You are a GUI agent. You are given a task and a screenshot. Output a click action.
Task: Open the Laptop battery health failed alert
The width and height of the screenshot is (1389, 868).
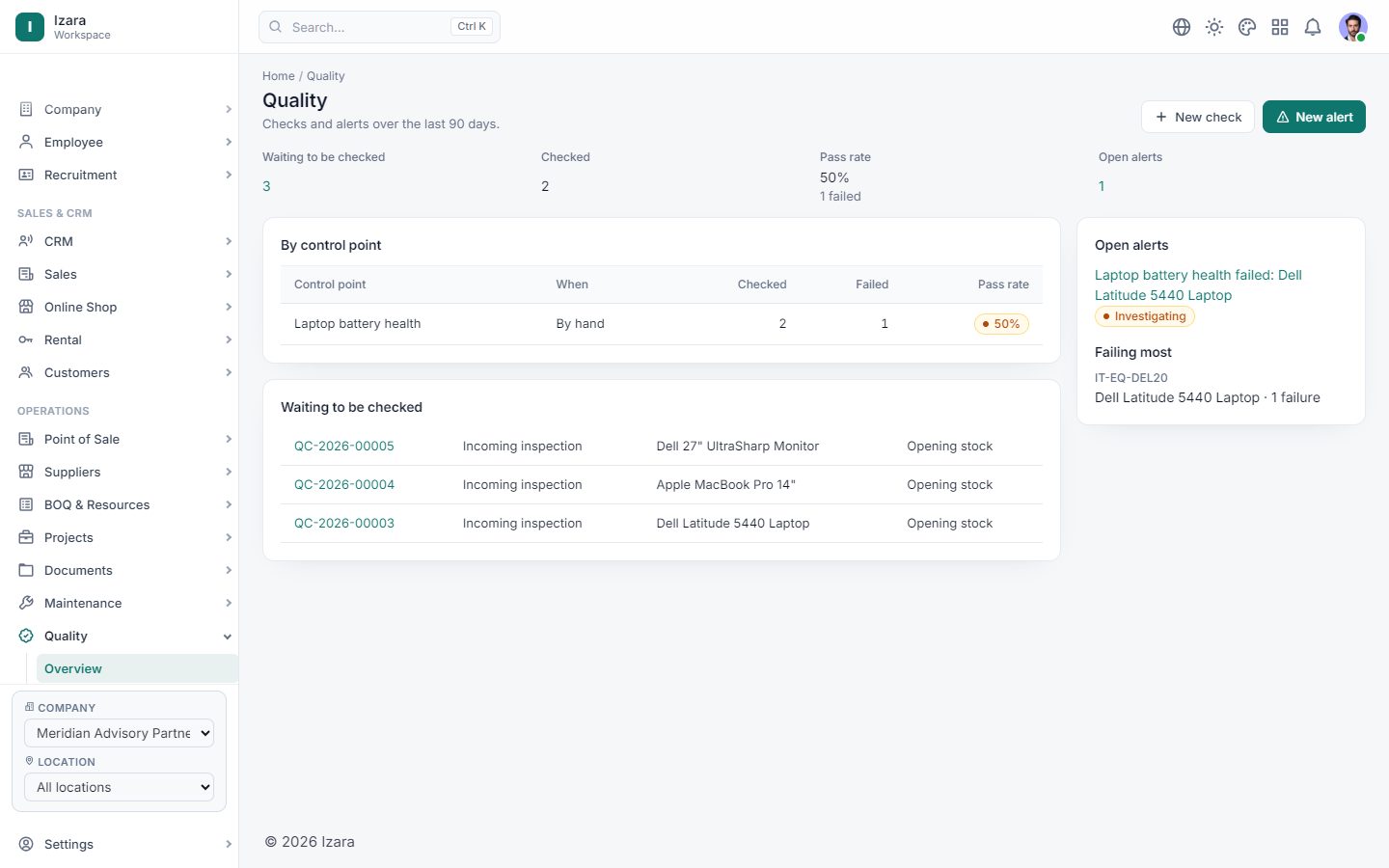pyautogui.click(x=1198, y=285)
